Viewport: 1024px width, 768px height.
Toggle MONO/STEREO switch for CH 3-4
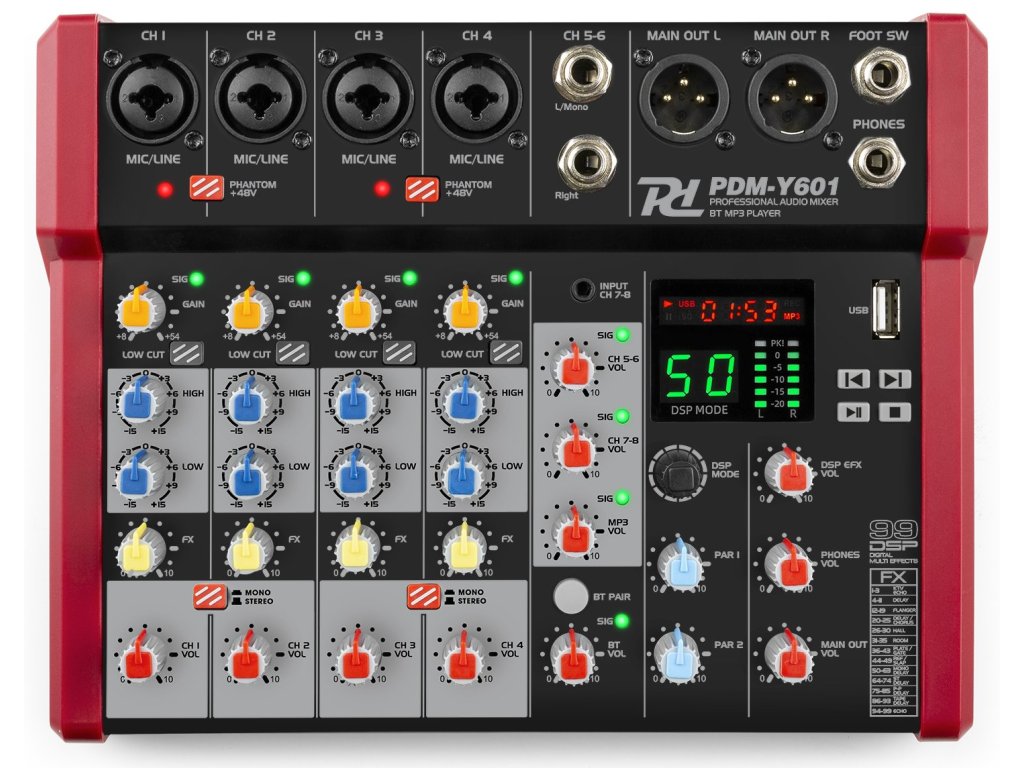(x=424, y=596)
